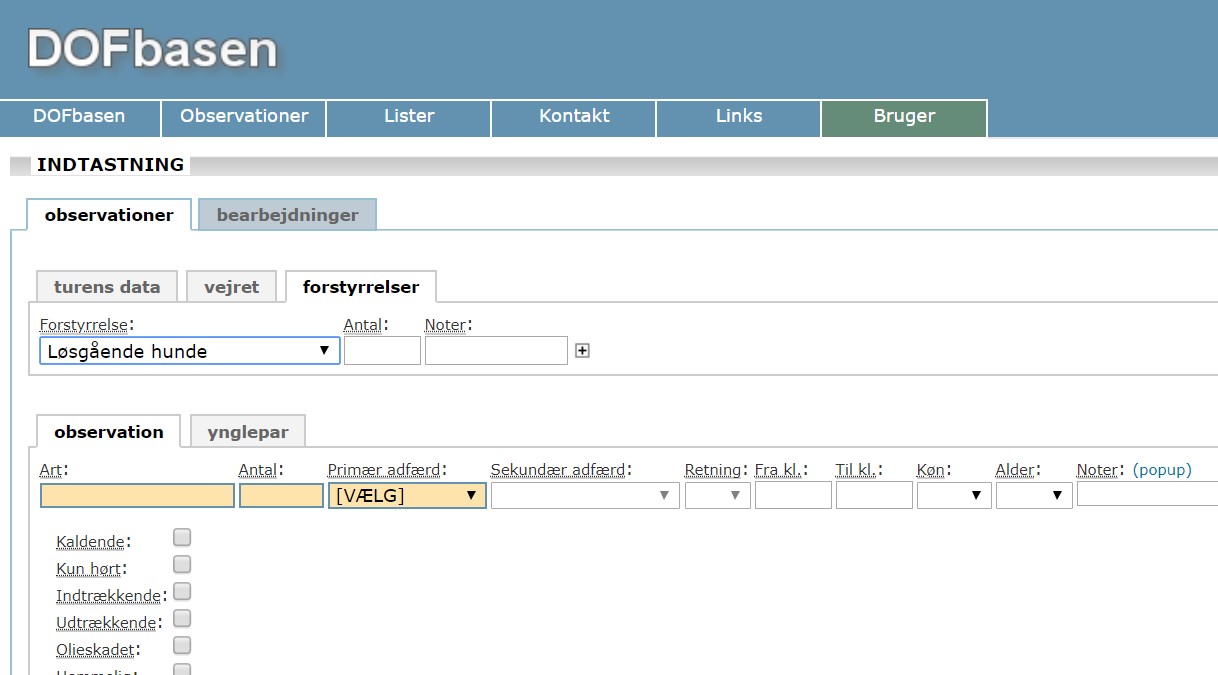Screen dimensions: 1218x675
Task: Click the Olieskadet label
Action: click(95, 650)
